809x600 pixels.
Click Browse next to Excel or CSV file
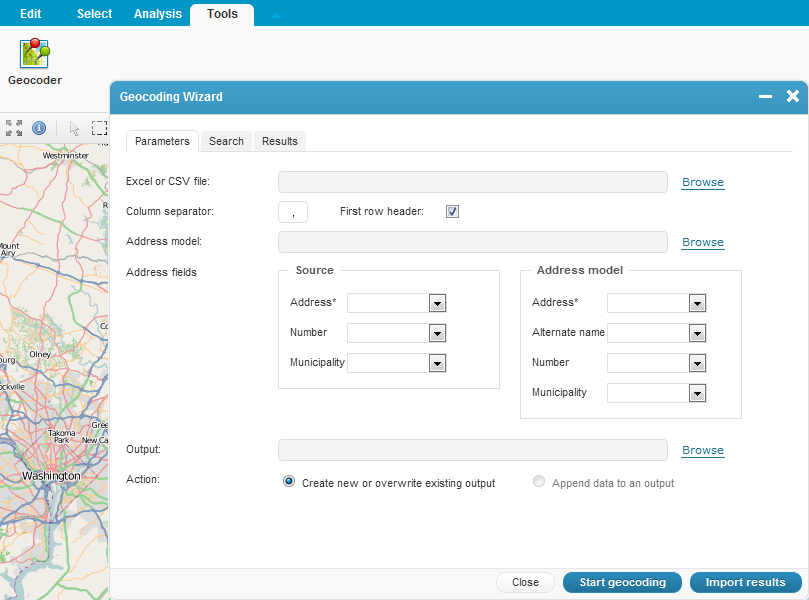(702, 181)
